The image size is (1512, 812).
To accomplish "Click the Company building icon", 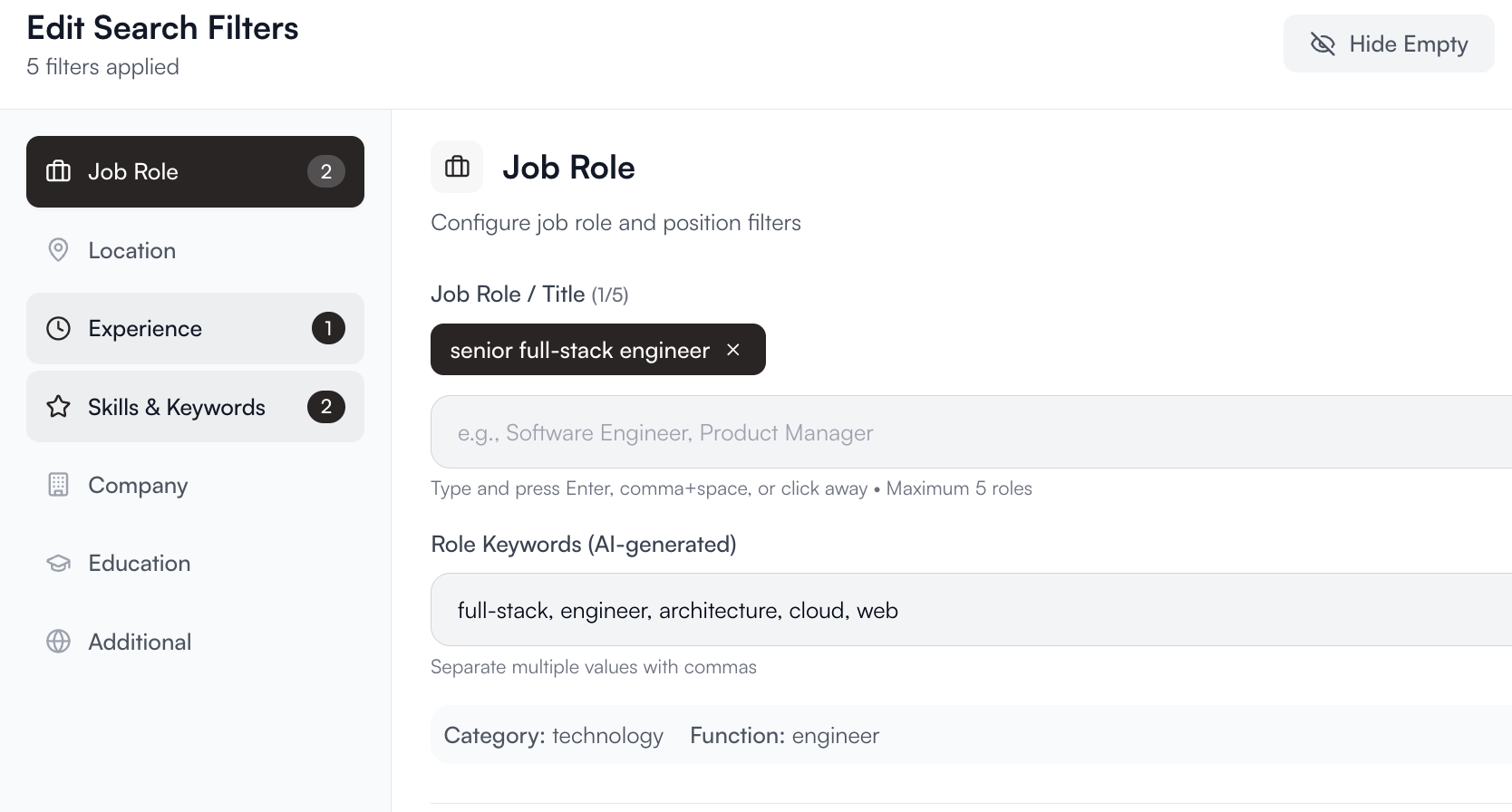I will pos(58,485).
